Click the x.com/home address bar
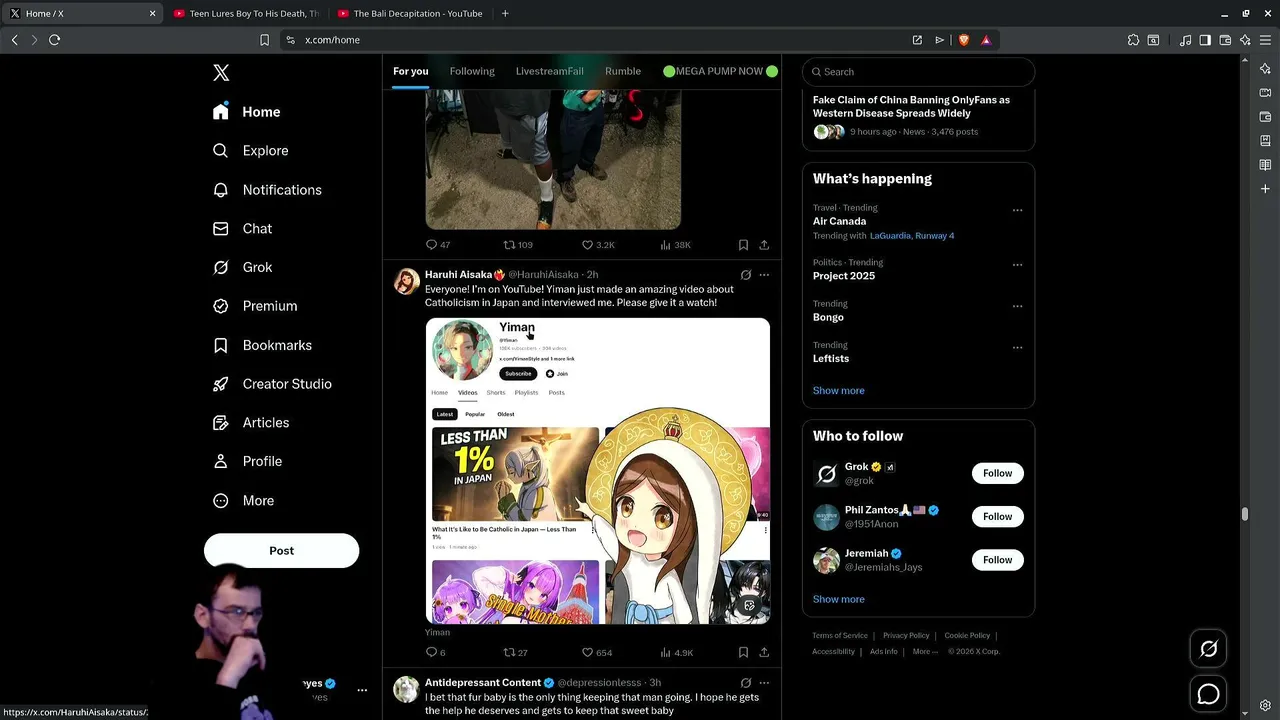1280x720 pixels. 600,40
